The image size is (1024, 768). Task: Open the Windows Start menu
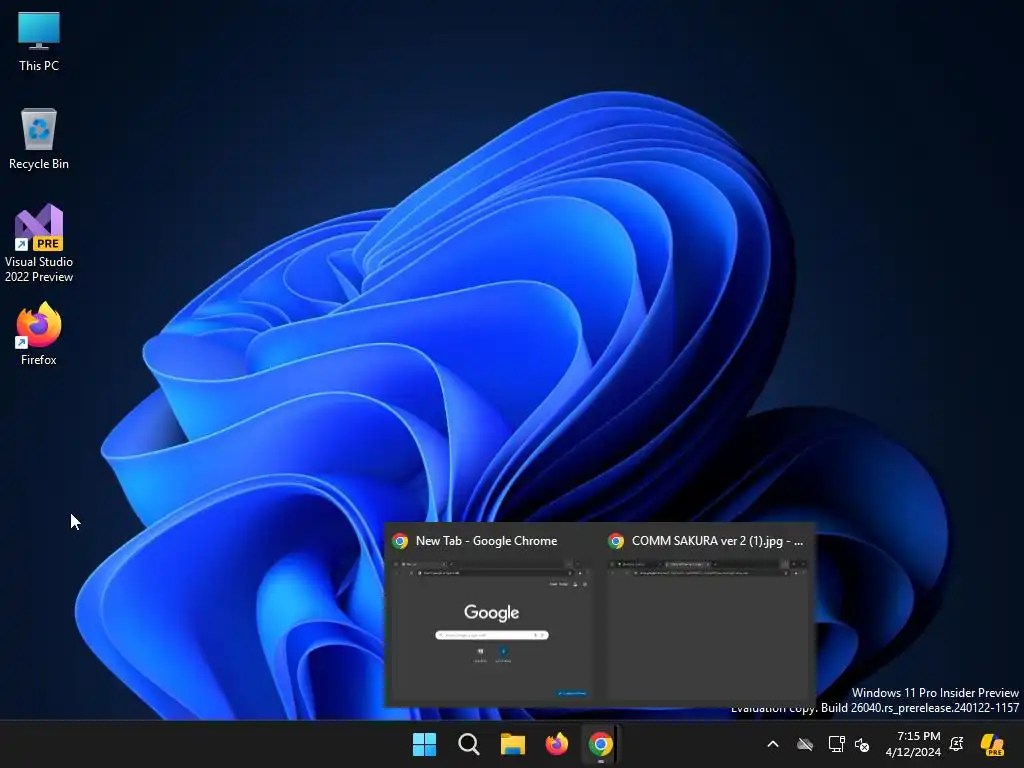(x=424, y=744)
